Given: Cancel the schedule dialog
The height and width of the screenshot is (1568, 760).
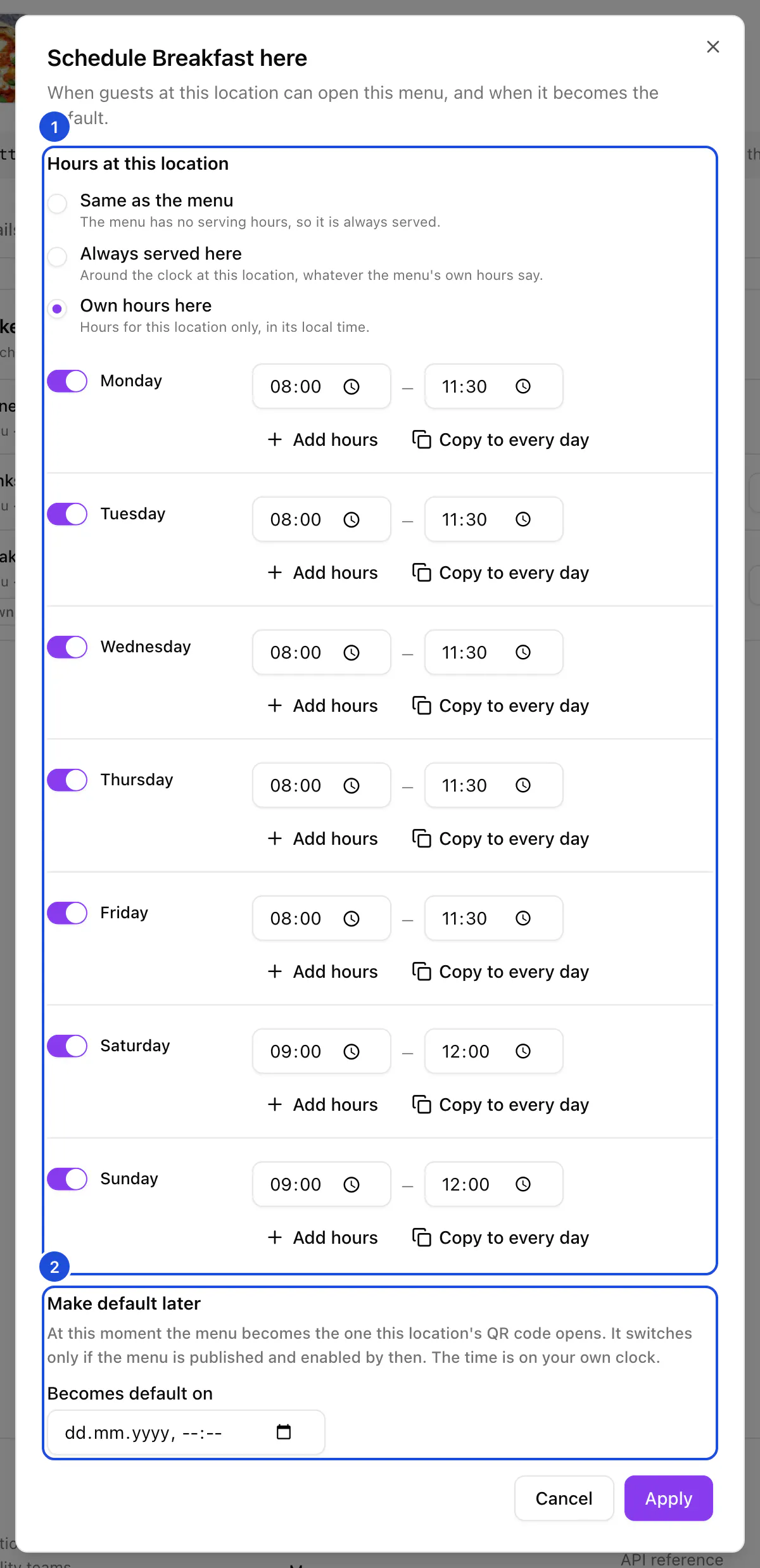Looking at the screenshot, I should tap(564, 1498).
